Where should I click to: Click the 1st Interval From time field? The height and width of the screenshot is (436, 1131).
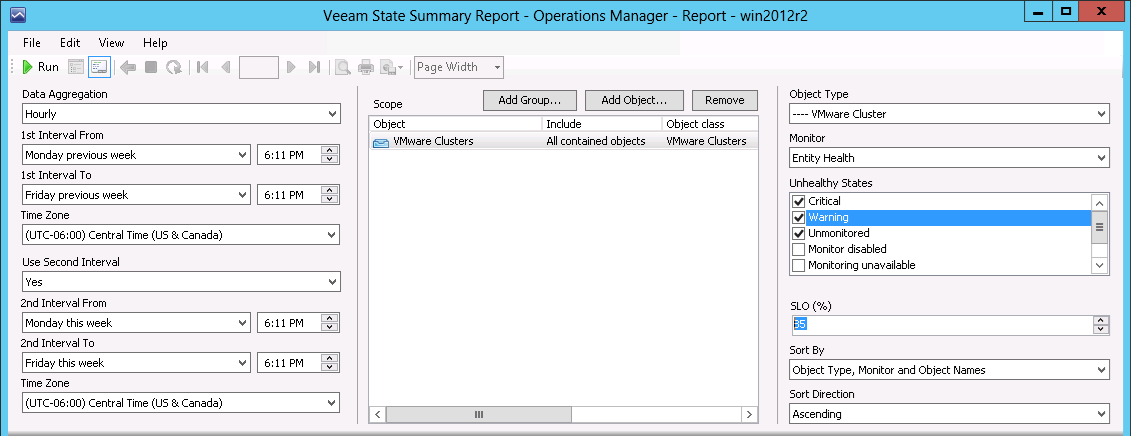point(289,154)
